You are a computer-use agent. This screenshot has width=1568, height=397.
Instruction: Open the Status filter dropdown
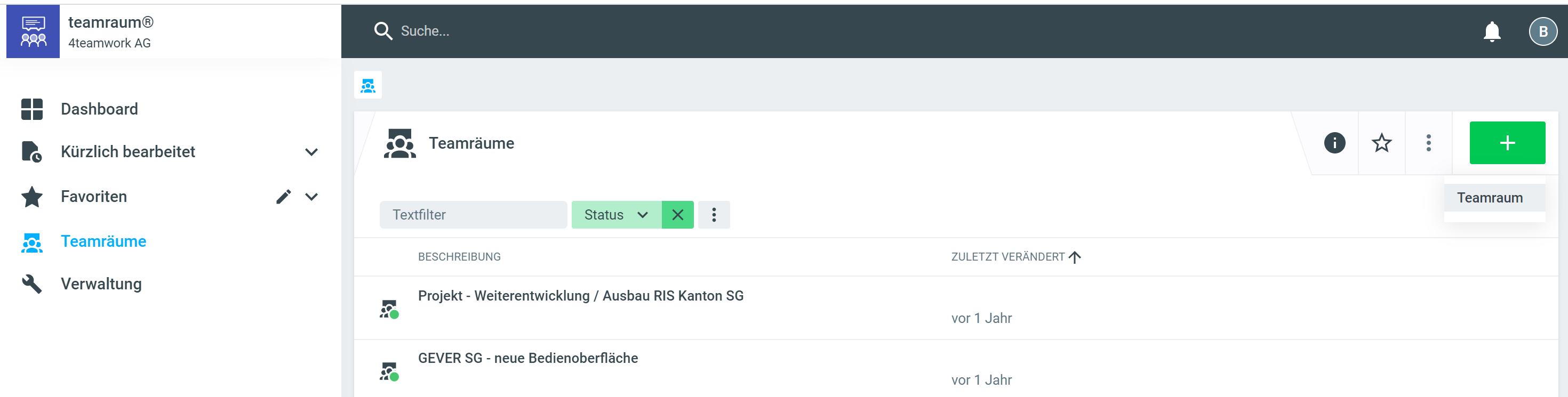[615, 215]
